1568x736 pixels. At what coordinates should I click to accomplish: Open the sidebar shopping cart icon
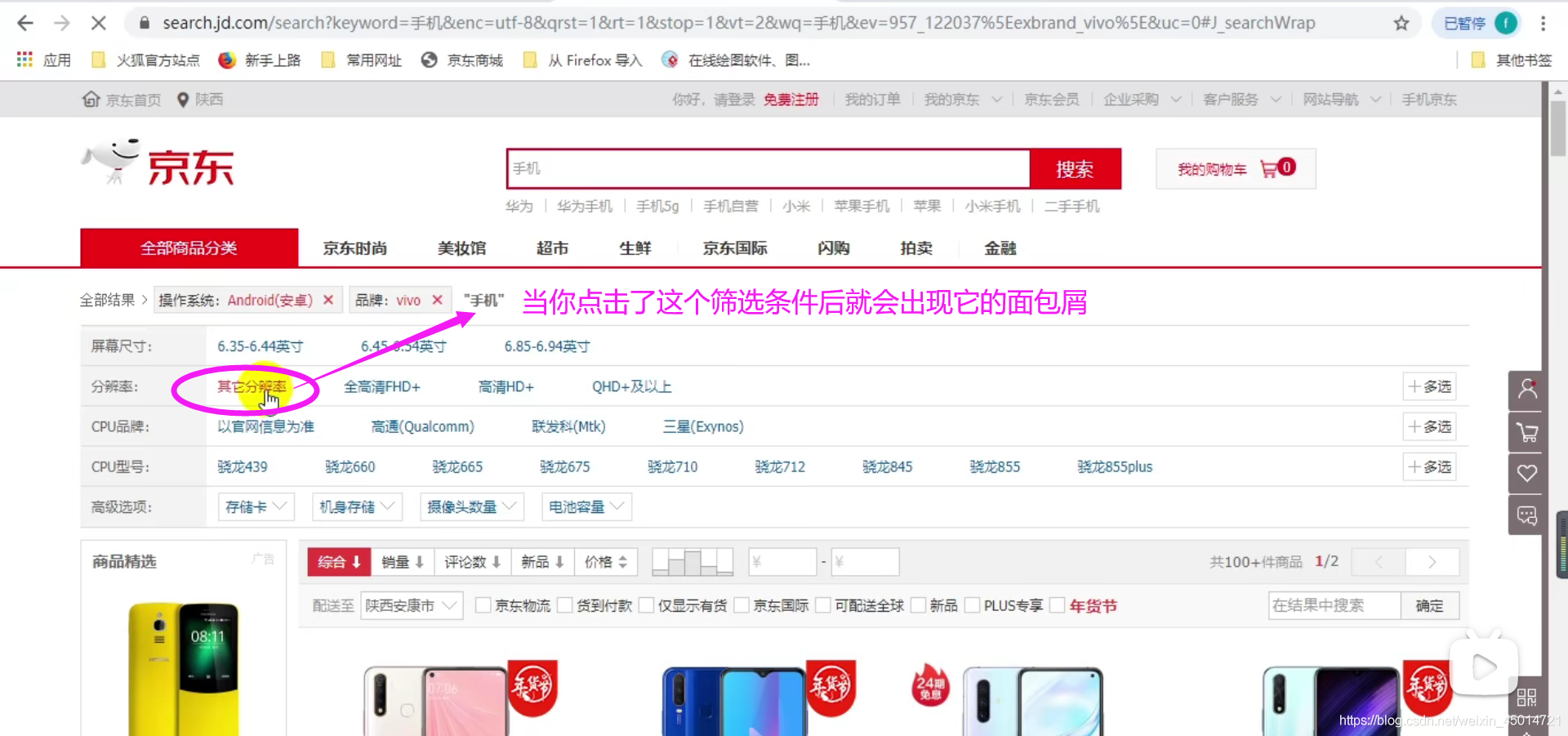point(1526,431)
